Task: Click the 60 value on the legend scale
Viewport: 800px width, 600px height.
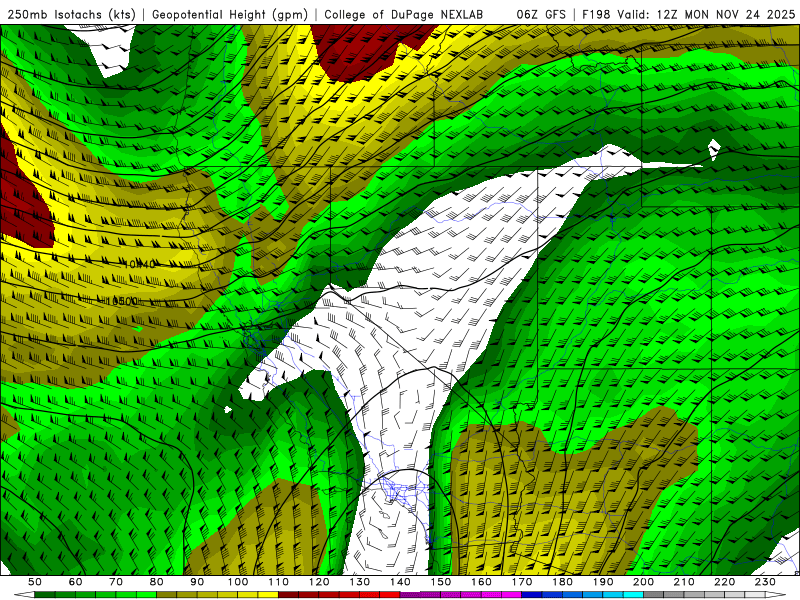Action: click(76, 582)
